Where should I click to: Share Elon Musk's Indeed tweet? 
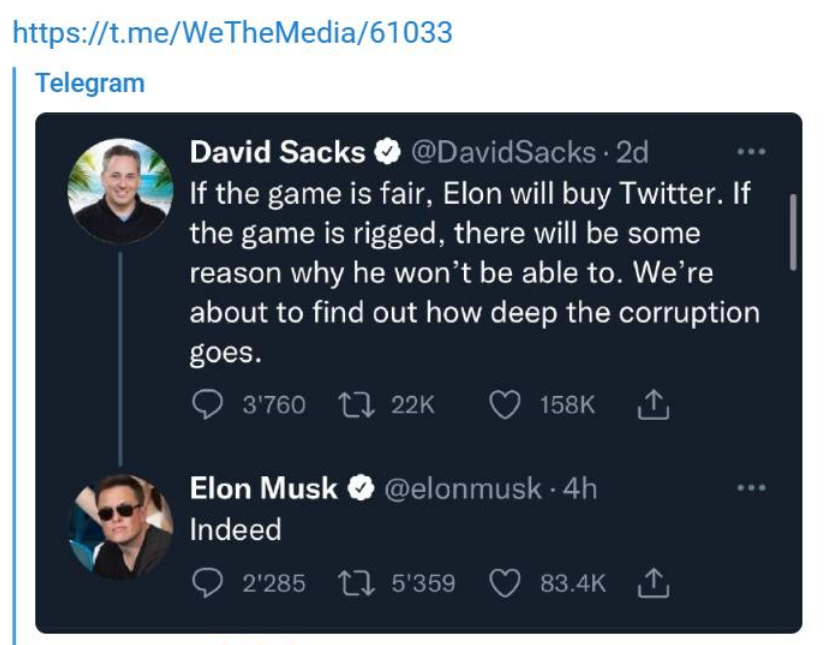650,581
